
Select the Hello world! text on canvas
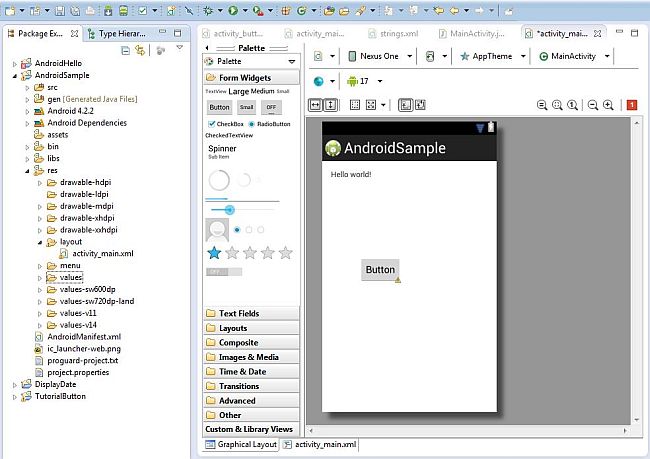point(351,175)
